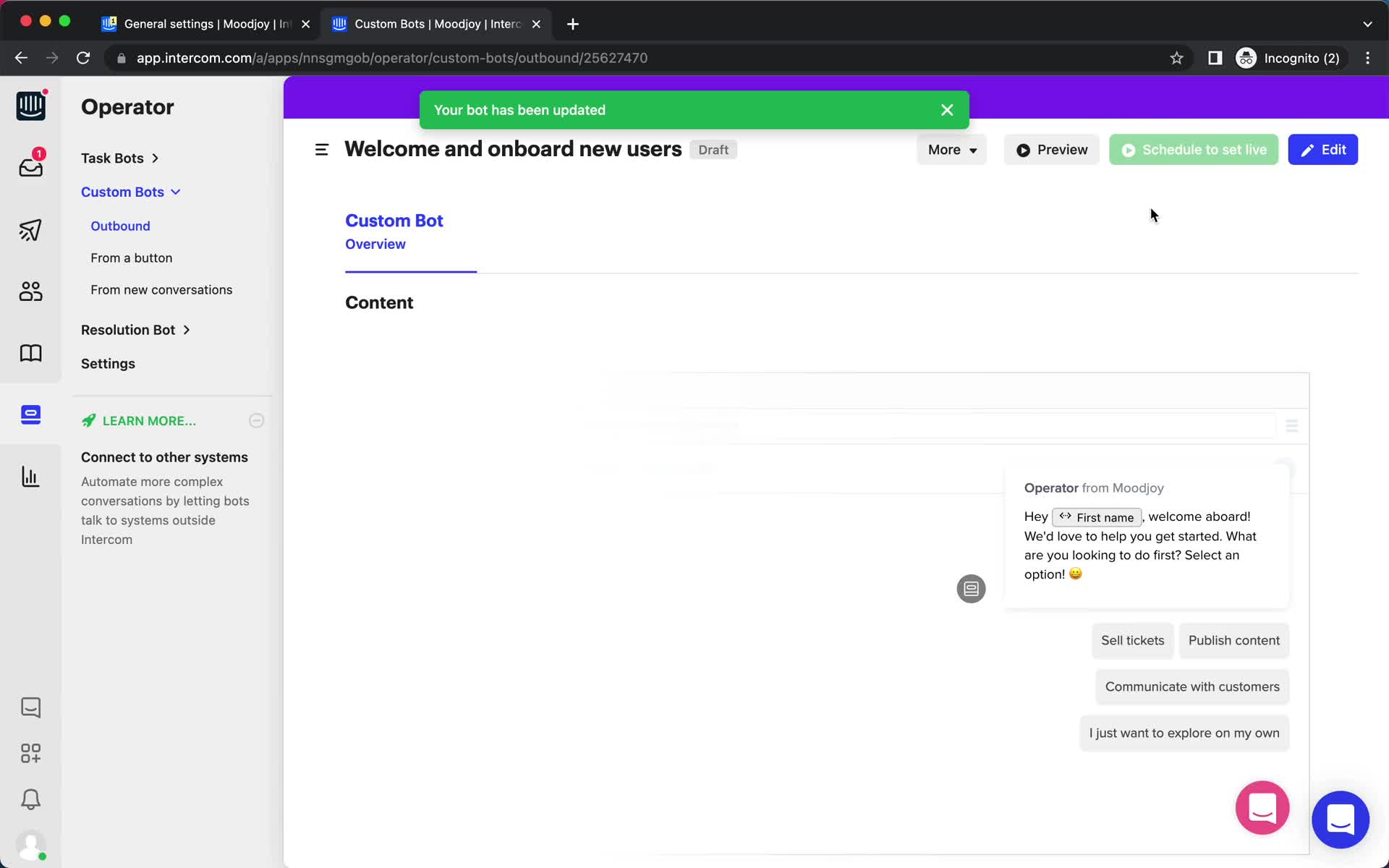Select the Apps/integrations grid icon
This screenshot has height=868, width=1389.
[x=31, y=753]
